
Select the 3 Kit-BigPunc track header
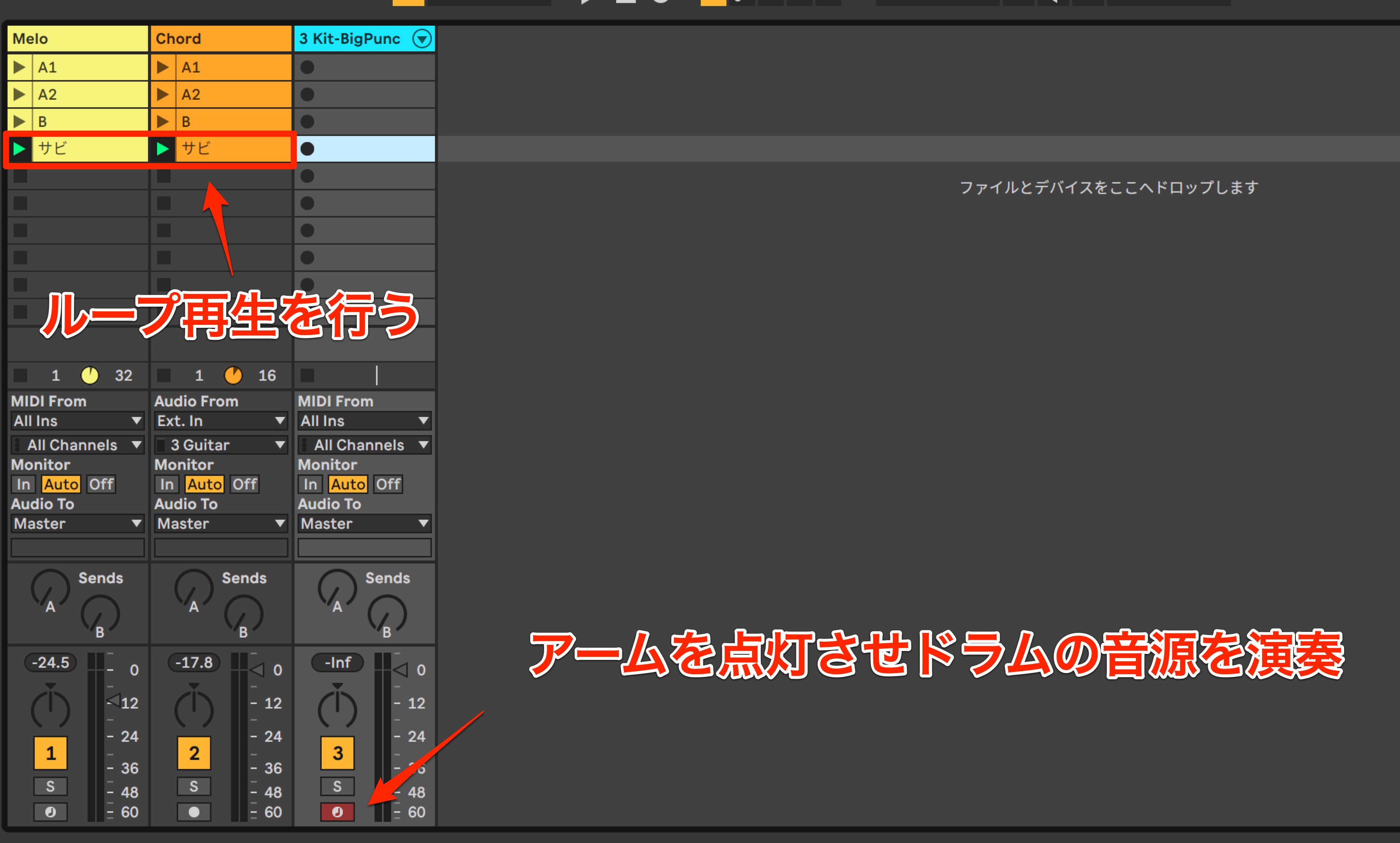pos(364,39)
